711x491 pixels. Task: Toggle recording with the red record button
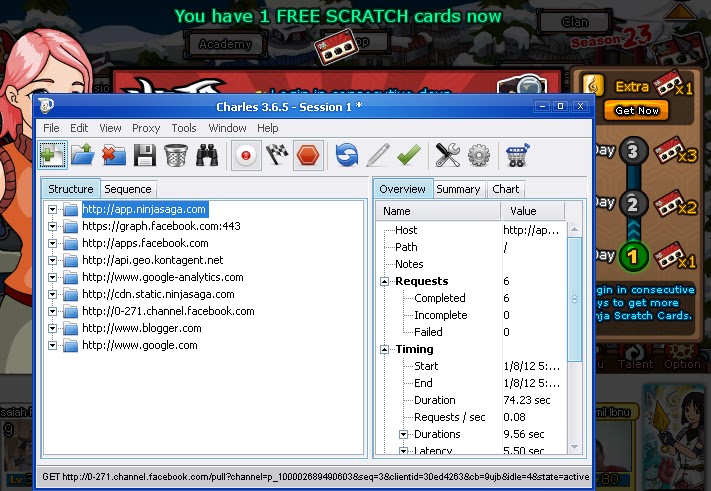(246, 156)
